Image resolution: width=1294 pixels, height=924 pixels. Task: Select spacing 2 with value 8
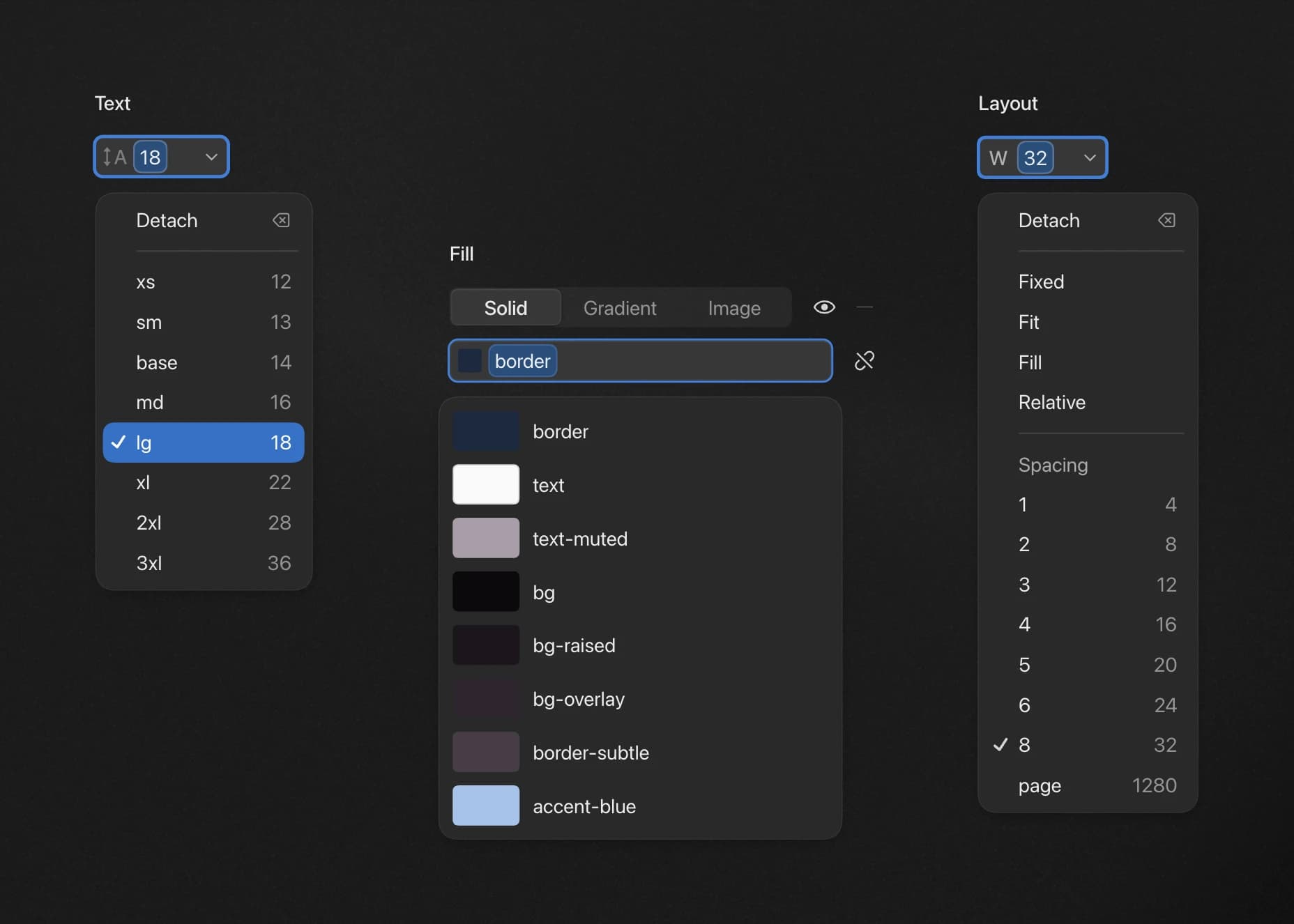click(1088, 544)
